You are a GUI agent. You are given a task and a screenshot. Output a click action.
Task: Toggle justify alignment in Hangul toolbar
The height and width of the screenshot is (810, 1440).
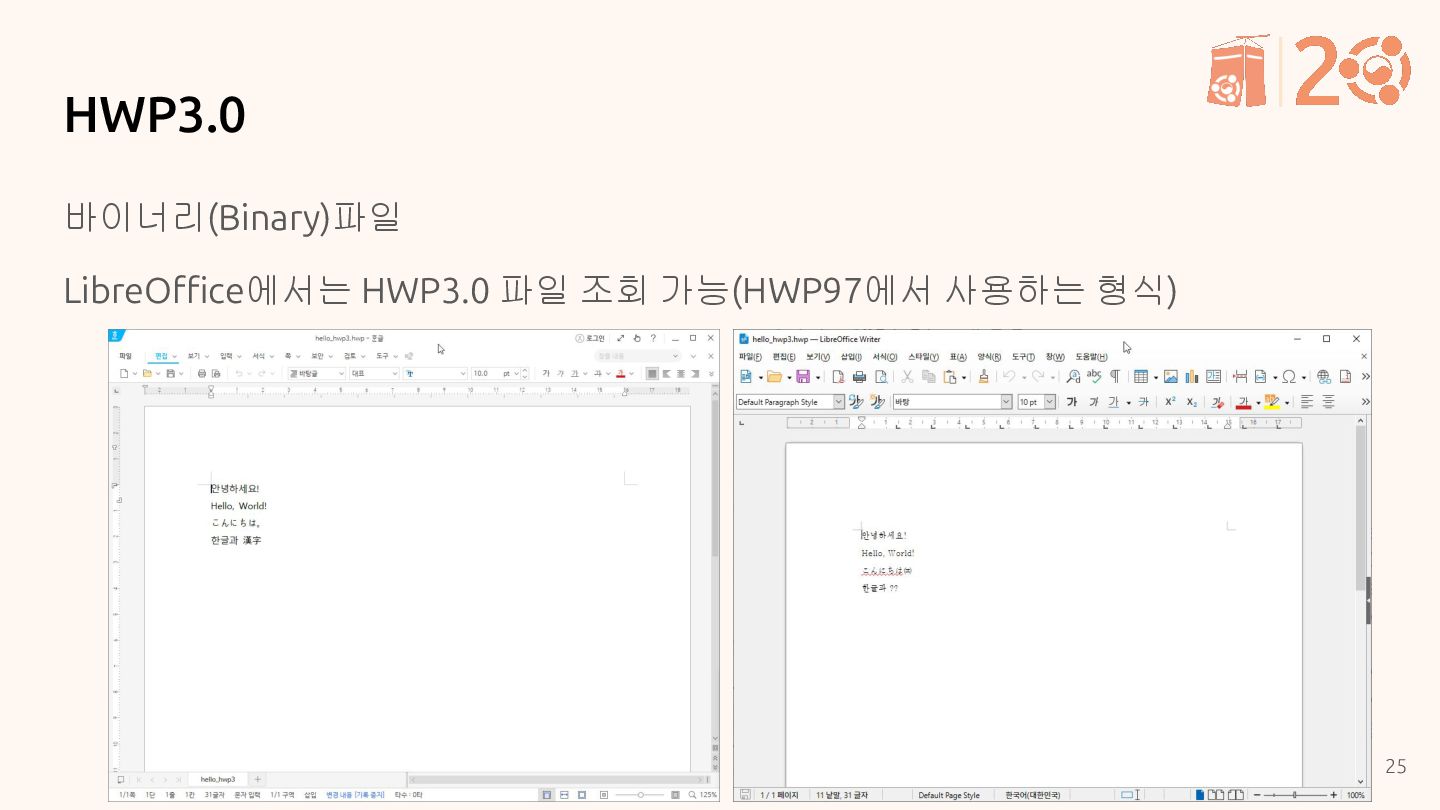pyautogui.click(x=652, y=373)
